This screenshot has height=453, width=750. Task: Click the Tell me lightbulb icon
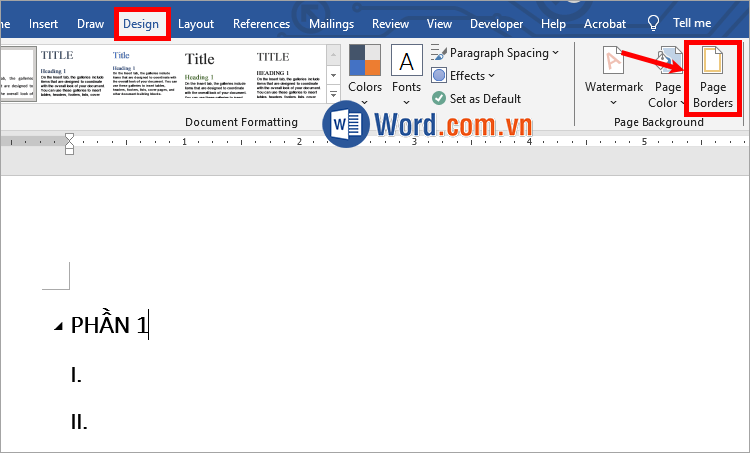pos(653,23)
